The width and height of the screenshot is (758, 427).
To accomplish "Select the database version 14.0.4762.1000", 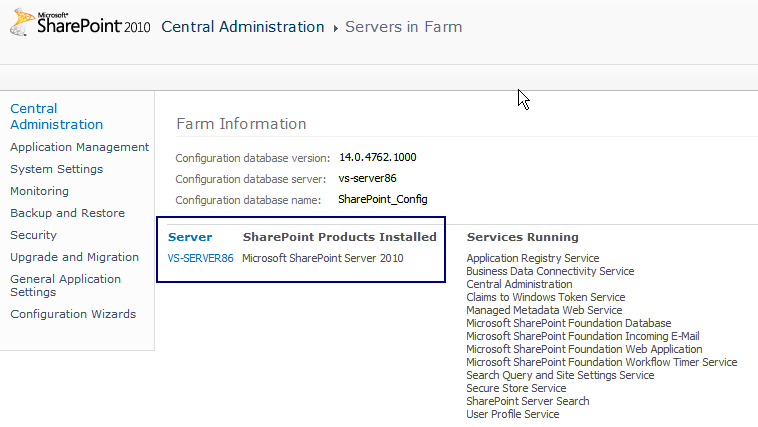I will tap(378, 157).
